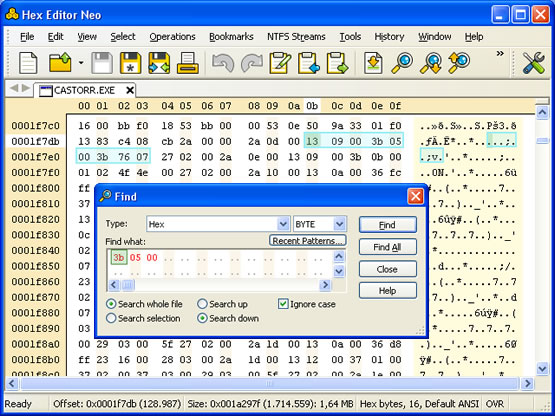This screenshot has height=416, width=555.
Task: Click the Close button in Find dialog
Action: 388,269
